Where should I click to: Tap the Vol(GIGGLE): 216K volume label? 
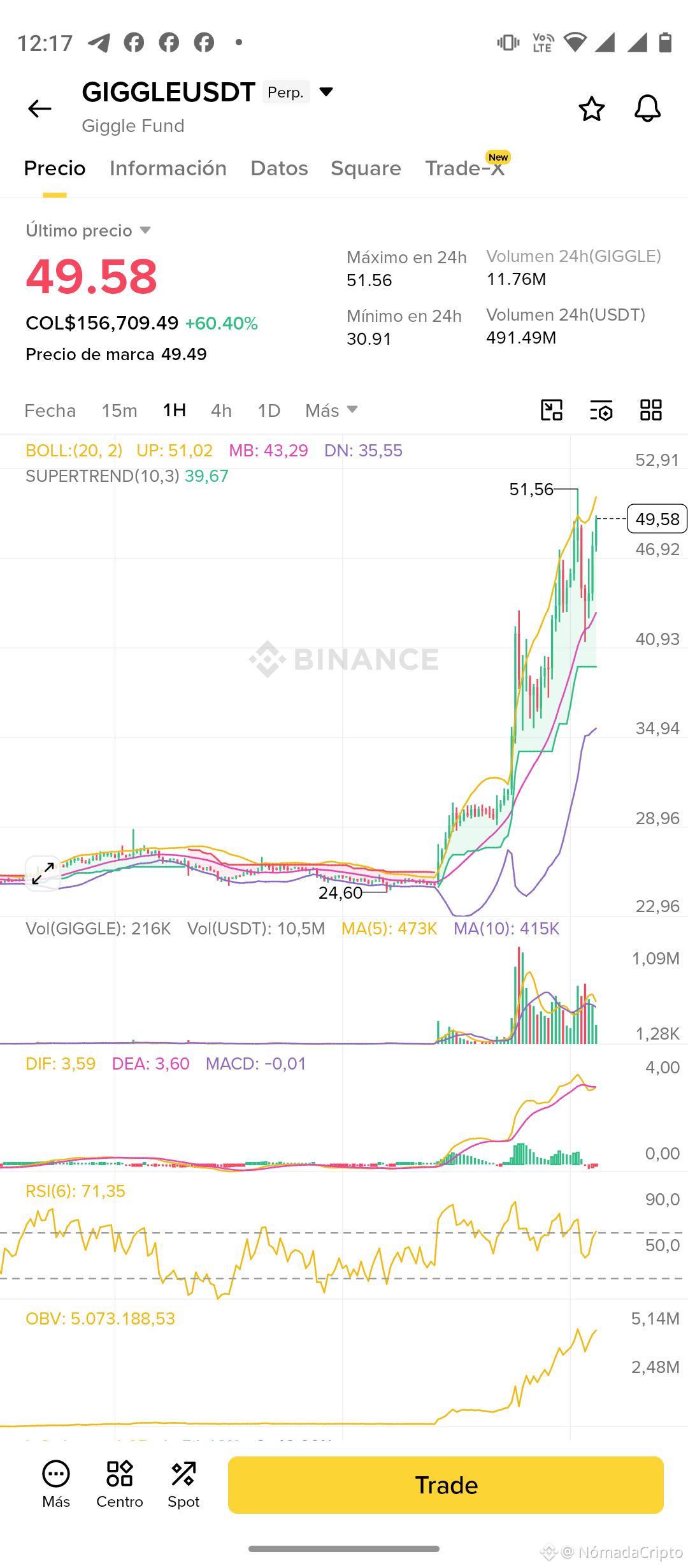(98, 929)
